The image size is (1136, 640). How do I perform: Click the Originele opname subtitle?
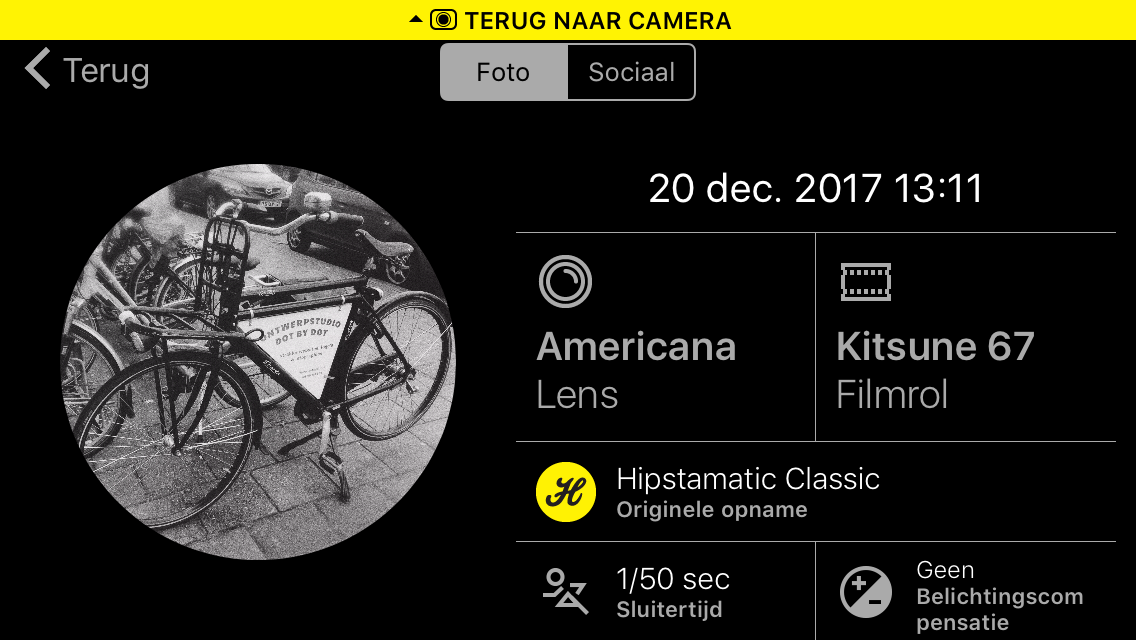[711, 510]
